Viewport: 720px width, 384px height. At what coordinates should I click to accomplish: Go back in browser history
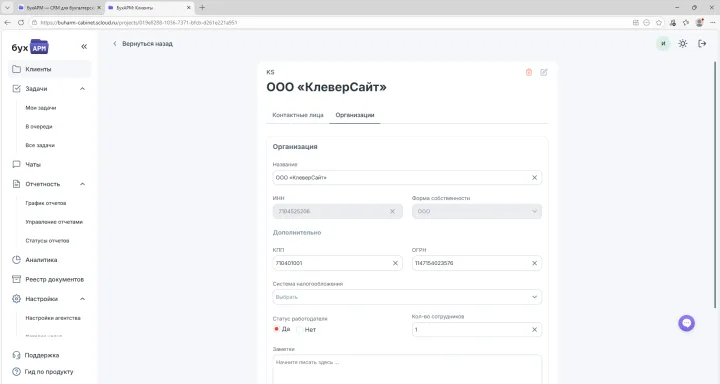point(7,23)
